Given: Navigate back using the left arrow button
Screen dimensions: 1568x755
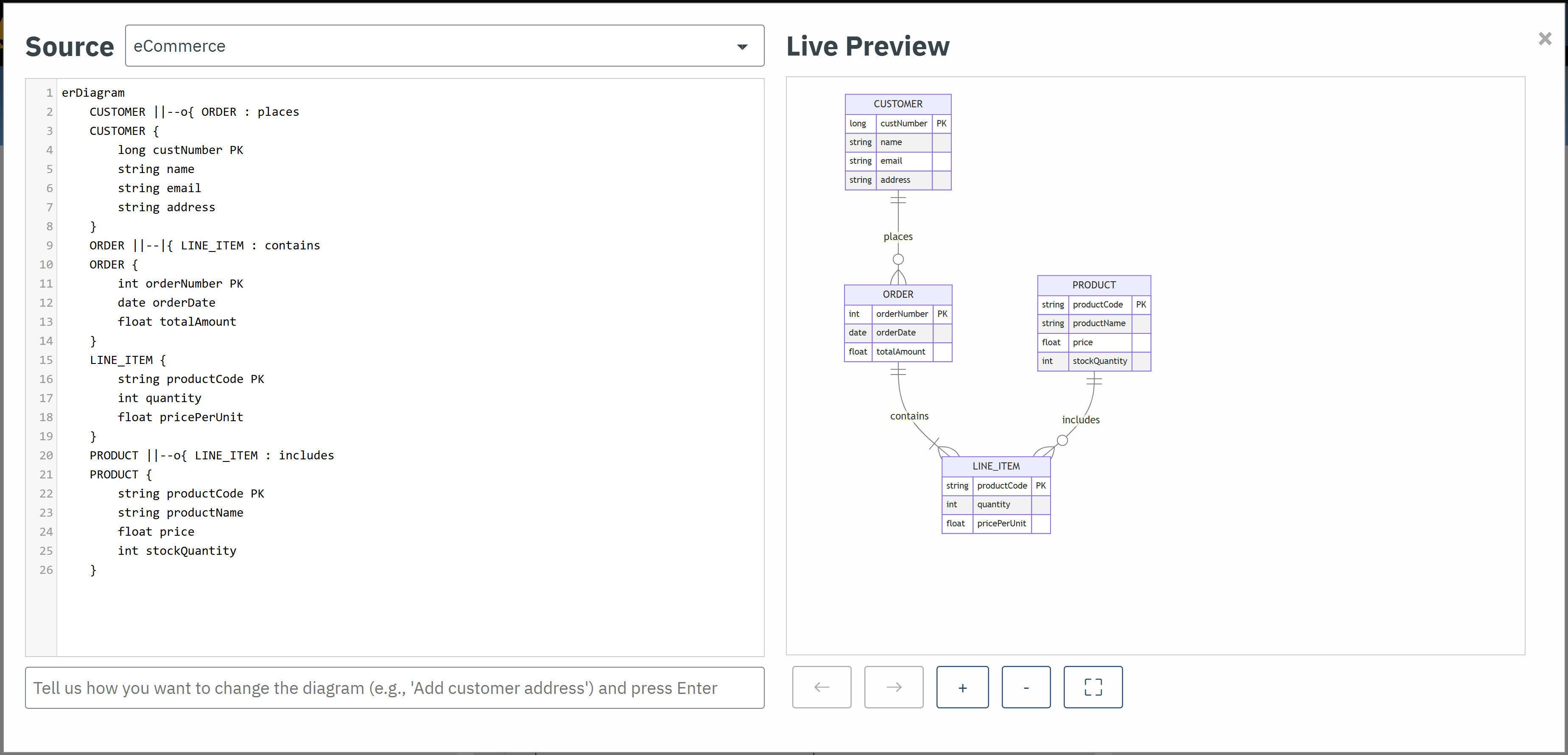Looking at the screenshot, I should (x=821, y=687).
